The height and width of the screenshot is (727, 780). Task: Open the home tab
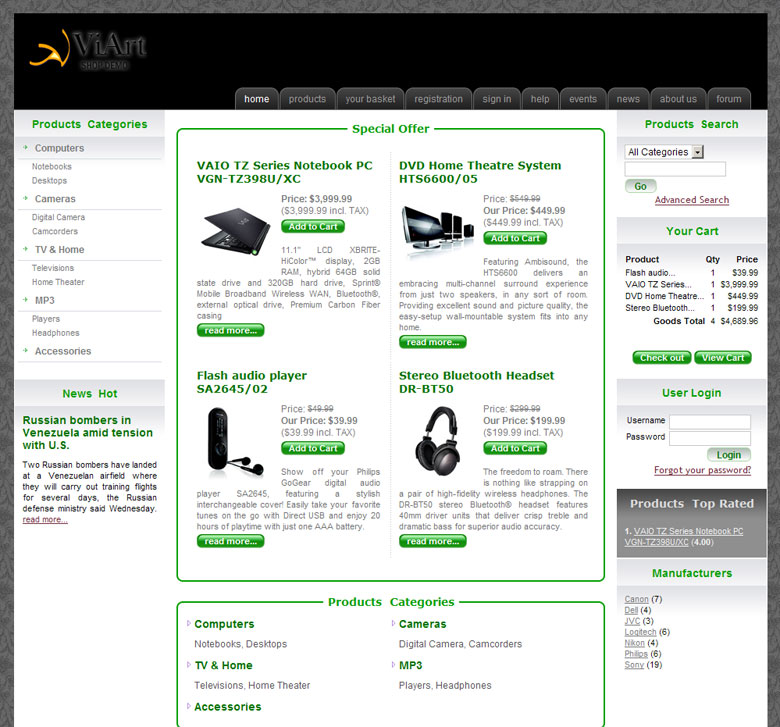click(x=257, y=99)
